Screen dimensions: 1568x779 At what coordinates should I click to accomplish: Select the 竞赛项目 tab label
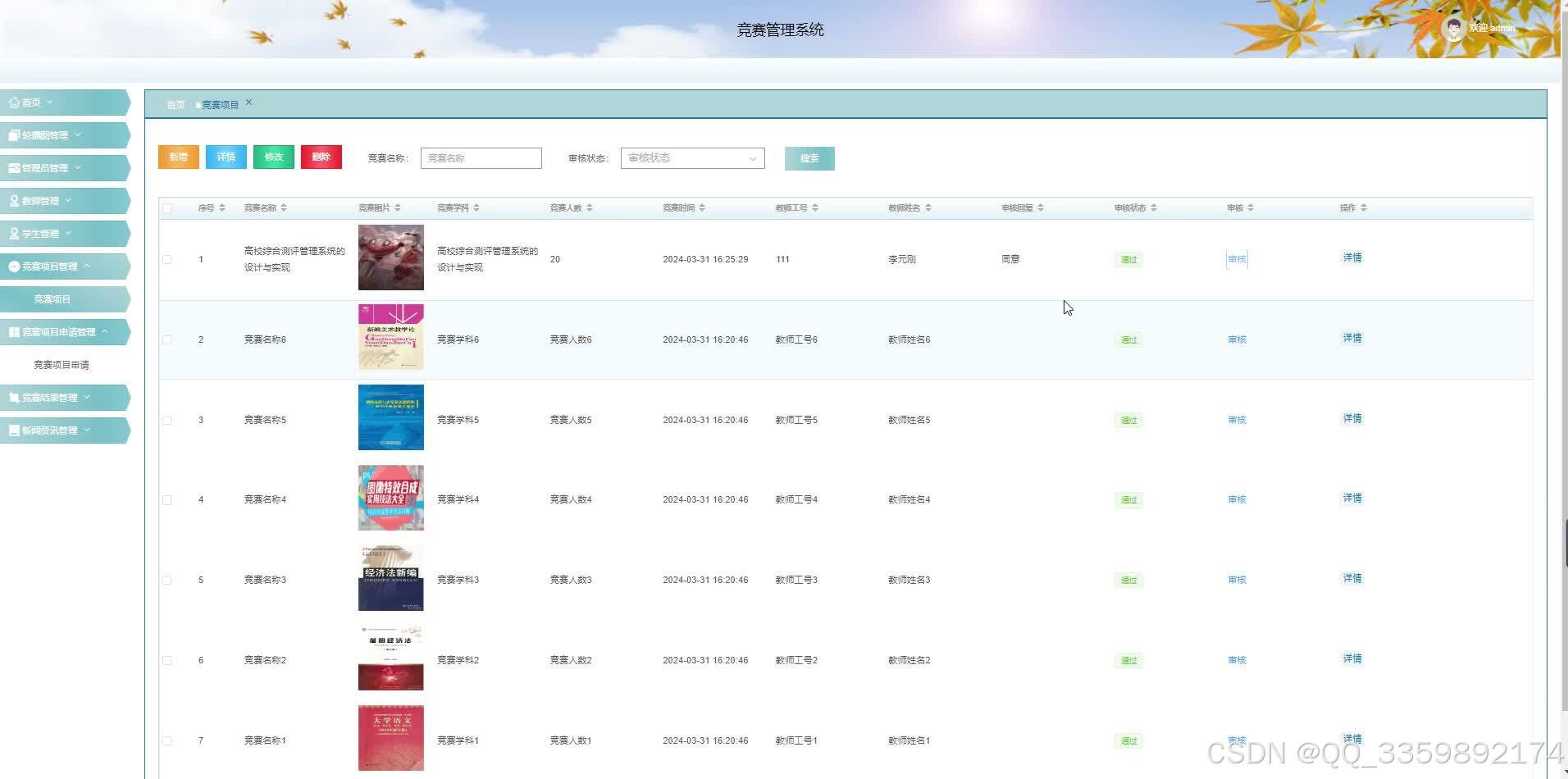[x=220, y=105]
